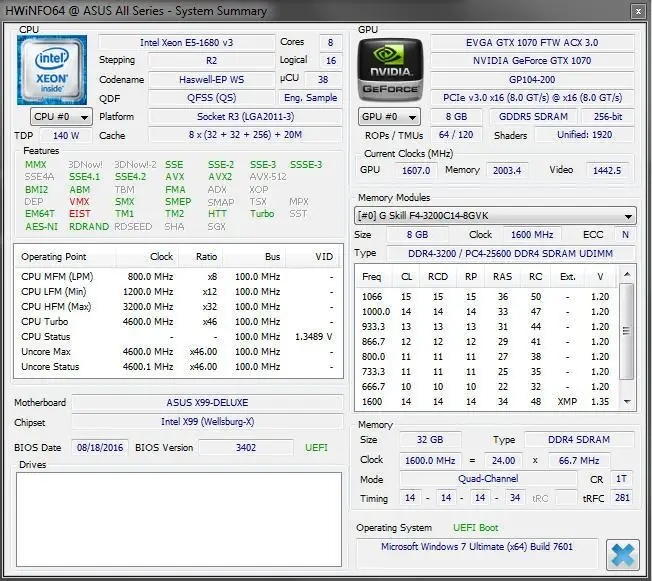Click the BIOS date 08/18/2016 field
Image resolution: width=652 pixels, height=581 pixels.
pyautogui.click(x=100, y=448)
